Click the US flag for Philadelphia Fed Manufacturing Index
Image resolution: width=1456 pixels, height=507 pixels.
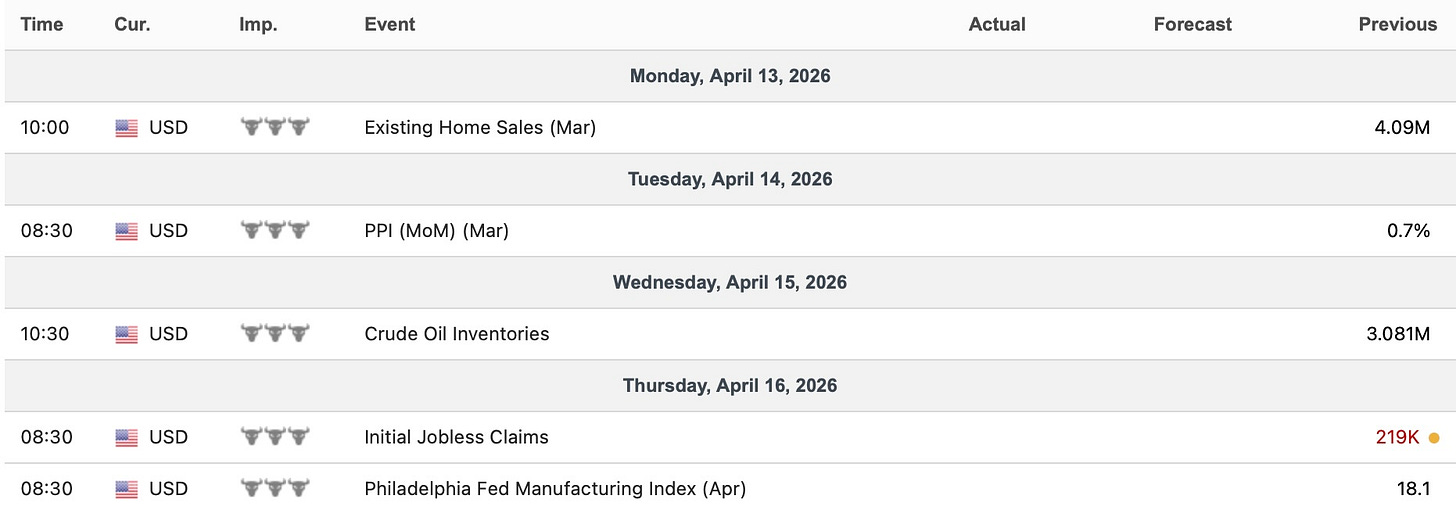pyautogui.click(x=126, y=489)
